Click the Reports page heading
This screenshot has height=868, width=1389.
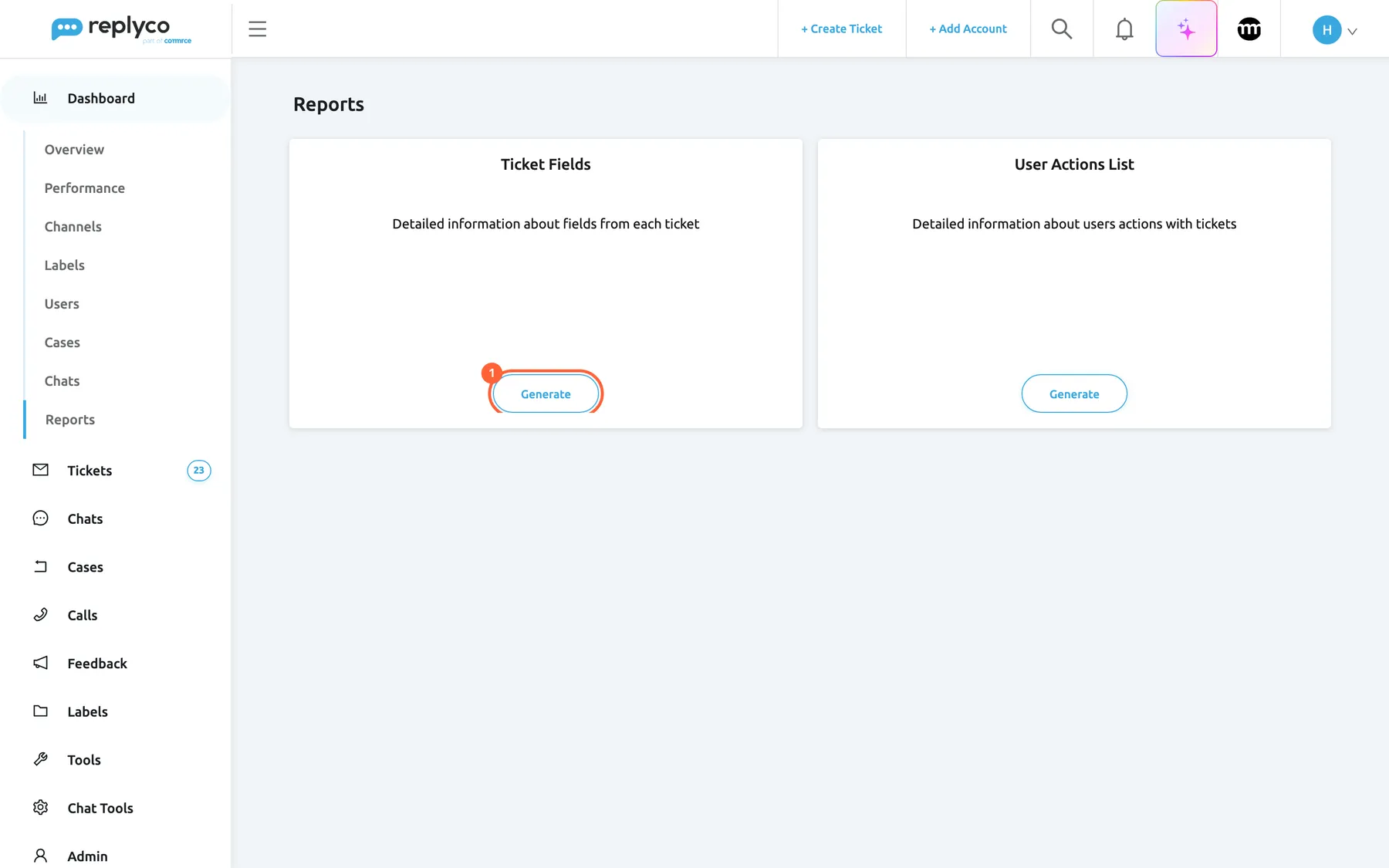pyautogui.click(x=329, y=105)
